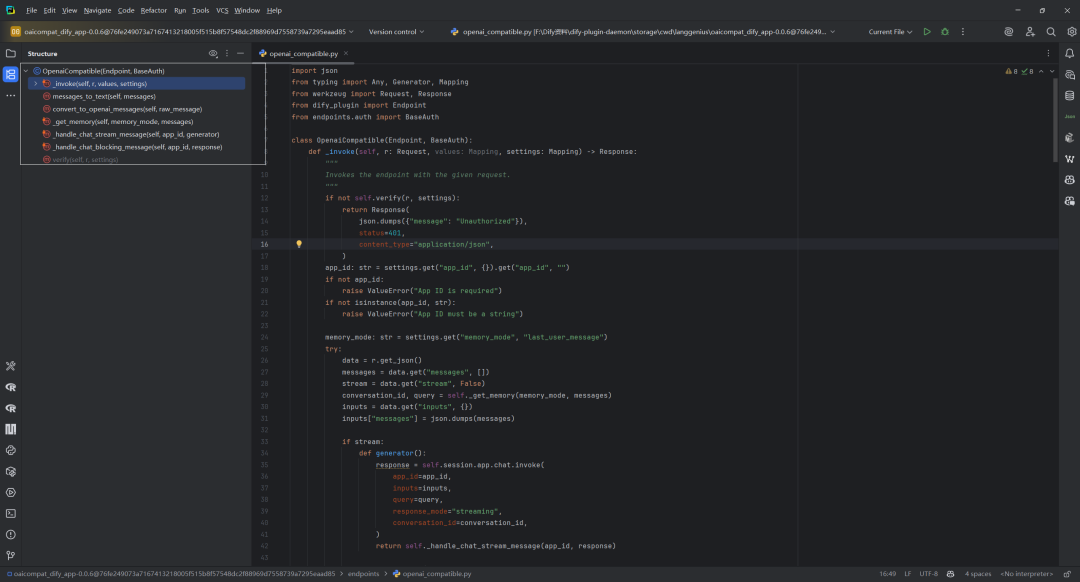Open the Terminal tool window

point(10,513)
